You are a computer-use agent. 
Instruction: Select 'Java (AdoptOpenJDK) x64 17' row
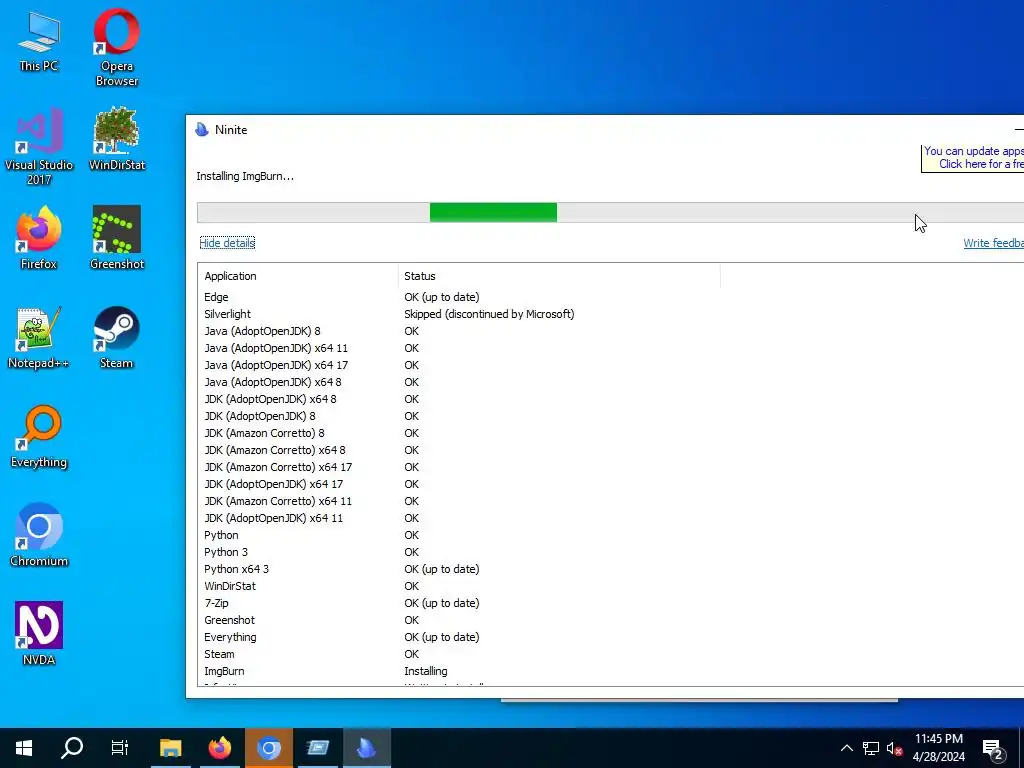click(611, 365)
